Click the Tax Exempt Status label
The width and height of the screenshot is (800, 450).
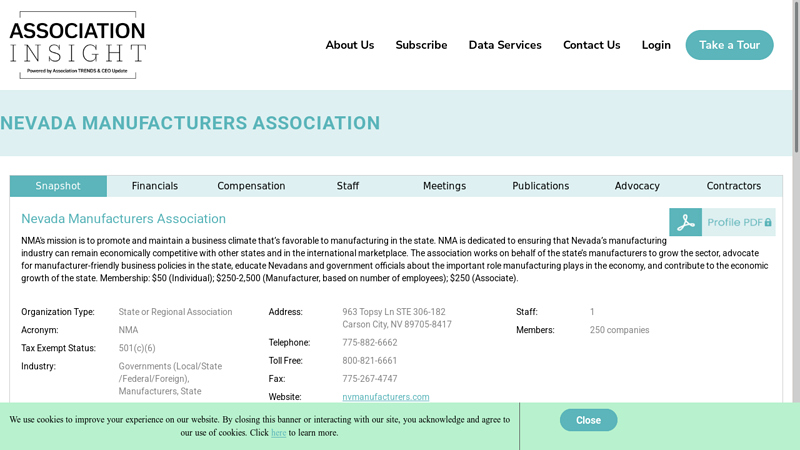[x=58, y=348]
